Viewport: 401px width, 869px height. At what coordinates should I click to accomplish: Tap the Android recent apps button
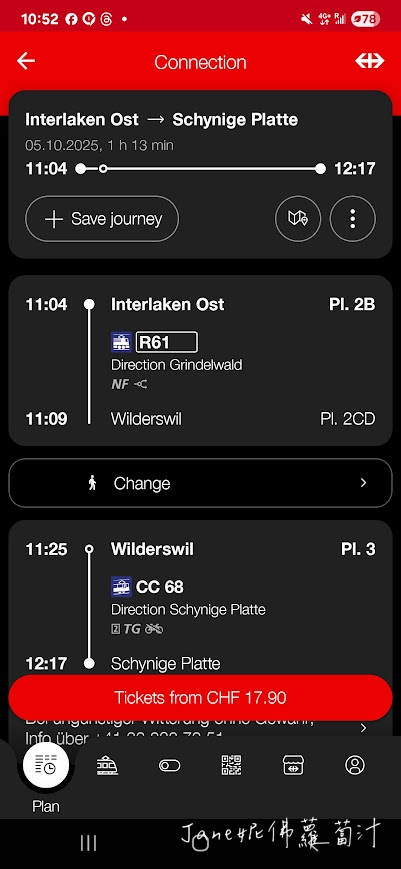[89, 843]
